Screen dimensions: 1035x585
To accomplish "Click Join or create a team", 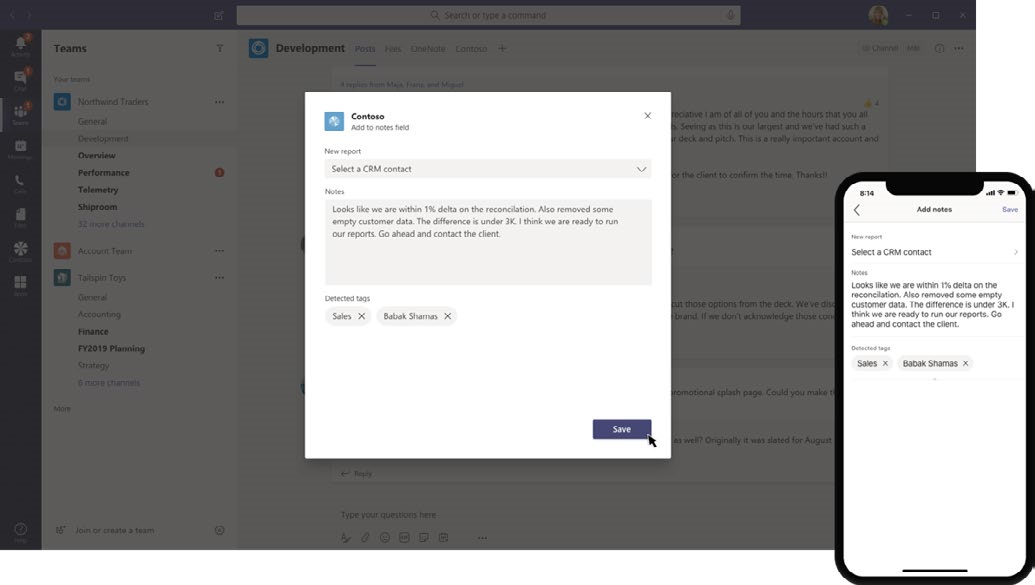I will click(x=114, y=530).
